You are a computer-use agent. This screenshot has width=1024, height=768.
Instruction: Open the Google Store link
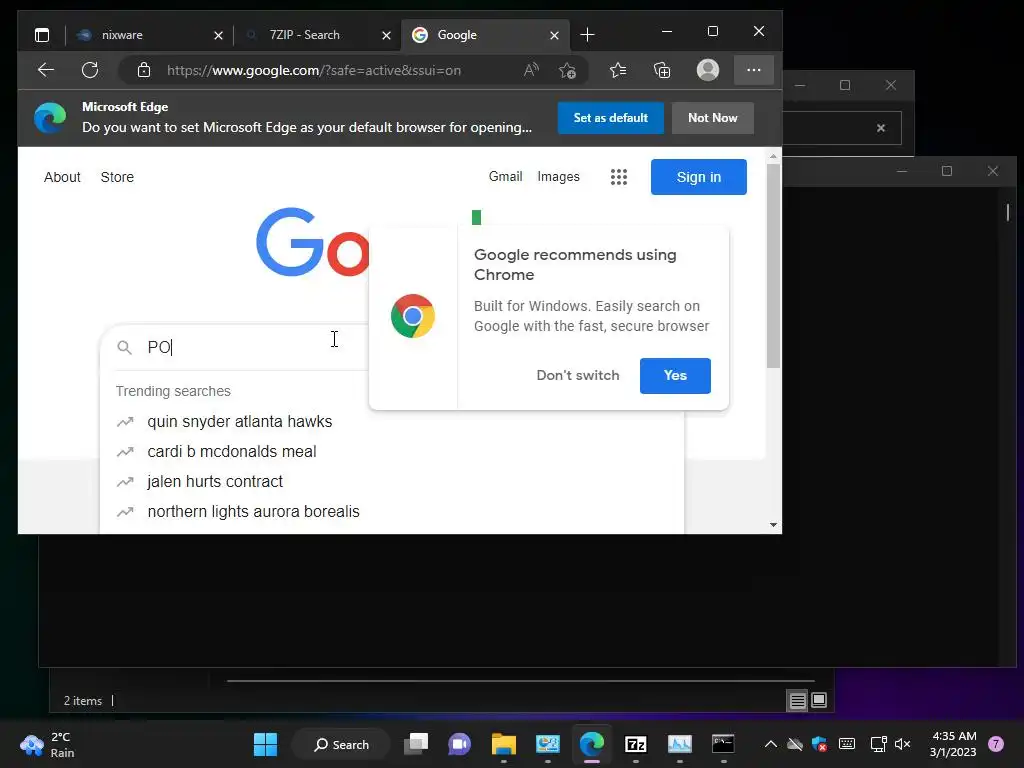(x=117, y=177)
